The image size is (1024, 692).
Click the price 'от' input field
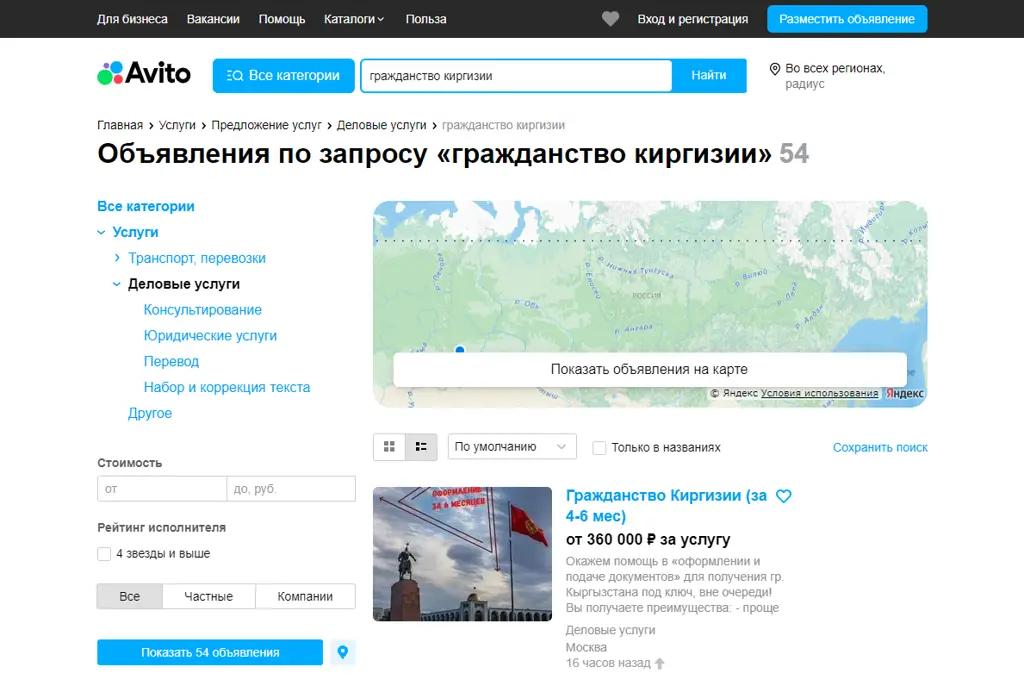tap(161, 489)
